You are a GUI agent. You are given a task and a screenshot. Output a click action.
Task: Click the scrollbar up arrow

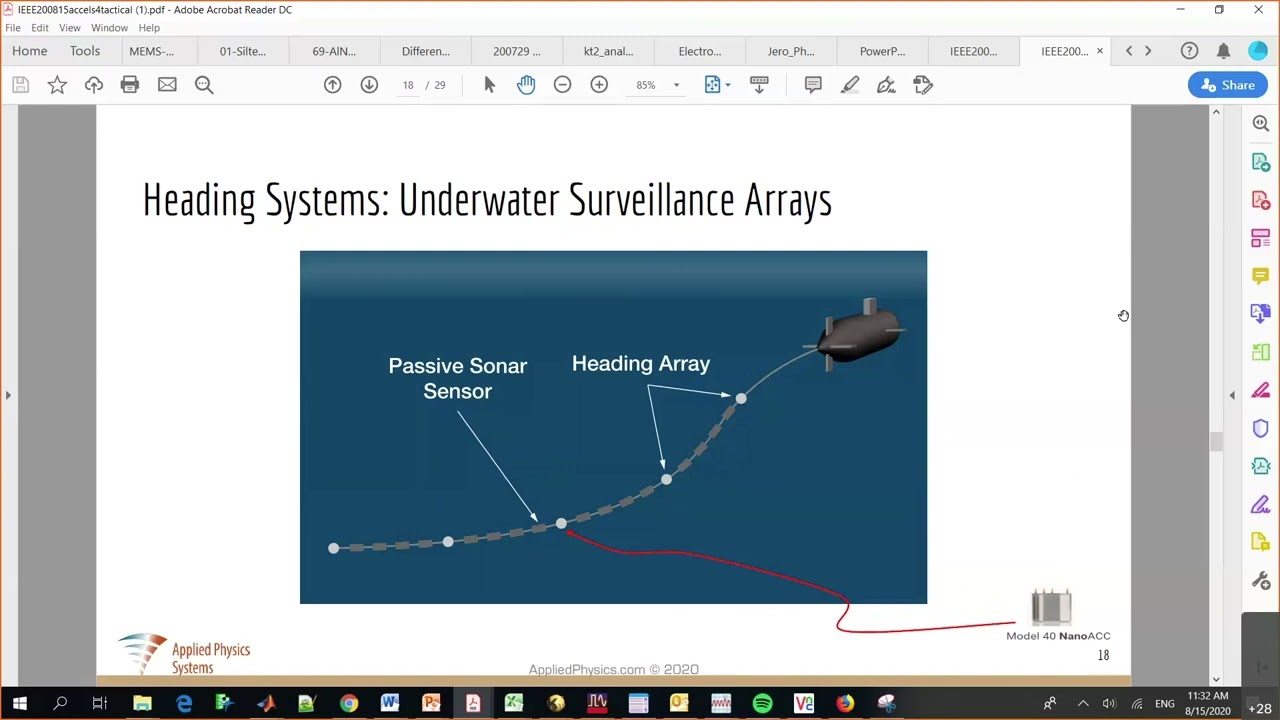(x=1216, y=112)
